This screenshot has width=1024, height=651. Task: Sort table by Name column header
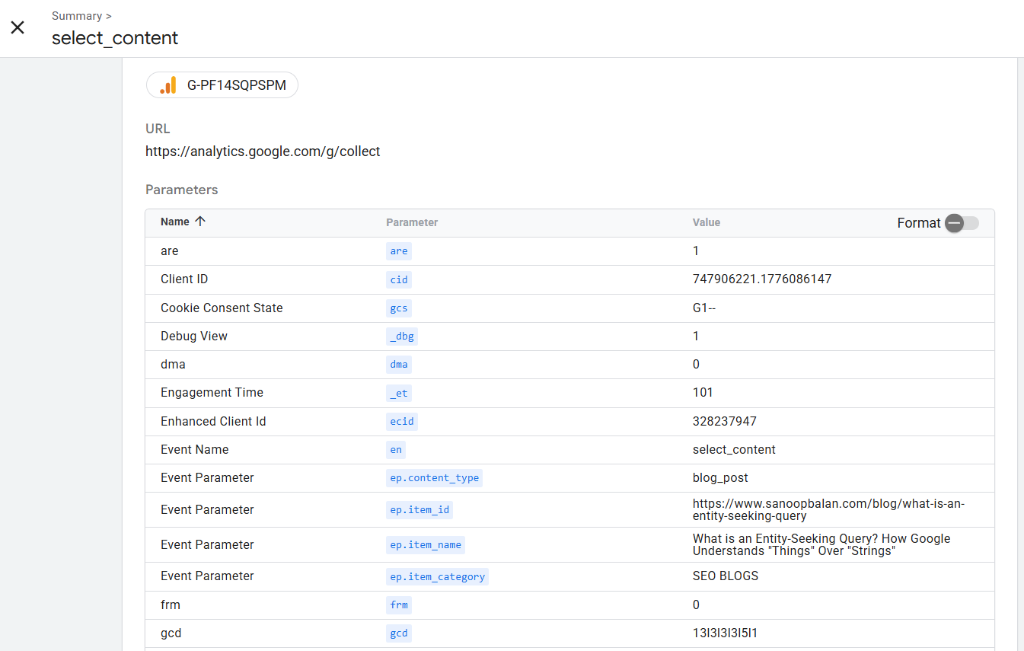point(175,222)
